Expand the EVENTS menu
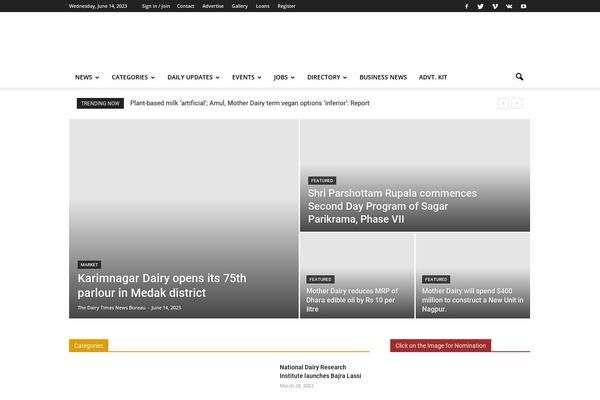The image size is (600, 400). pos(246,77)
